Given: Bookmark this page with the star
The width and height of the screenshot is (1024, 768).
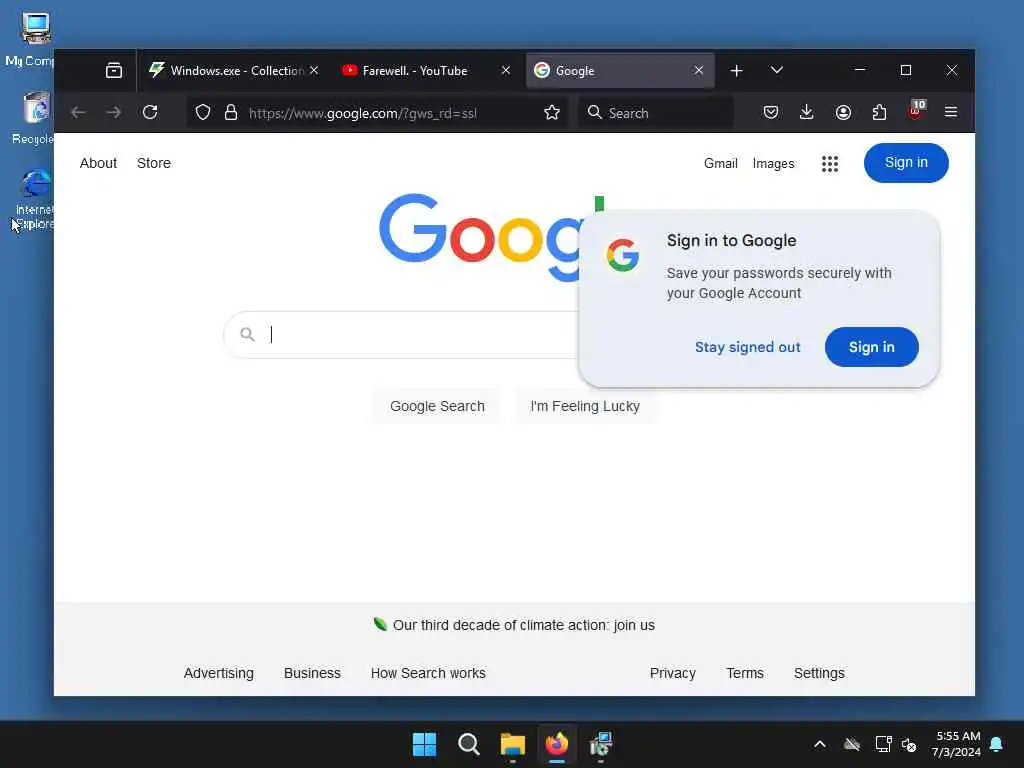Looking at the screenshot, I should click(x=552, y=112).
